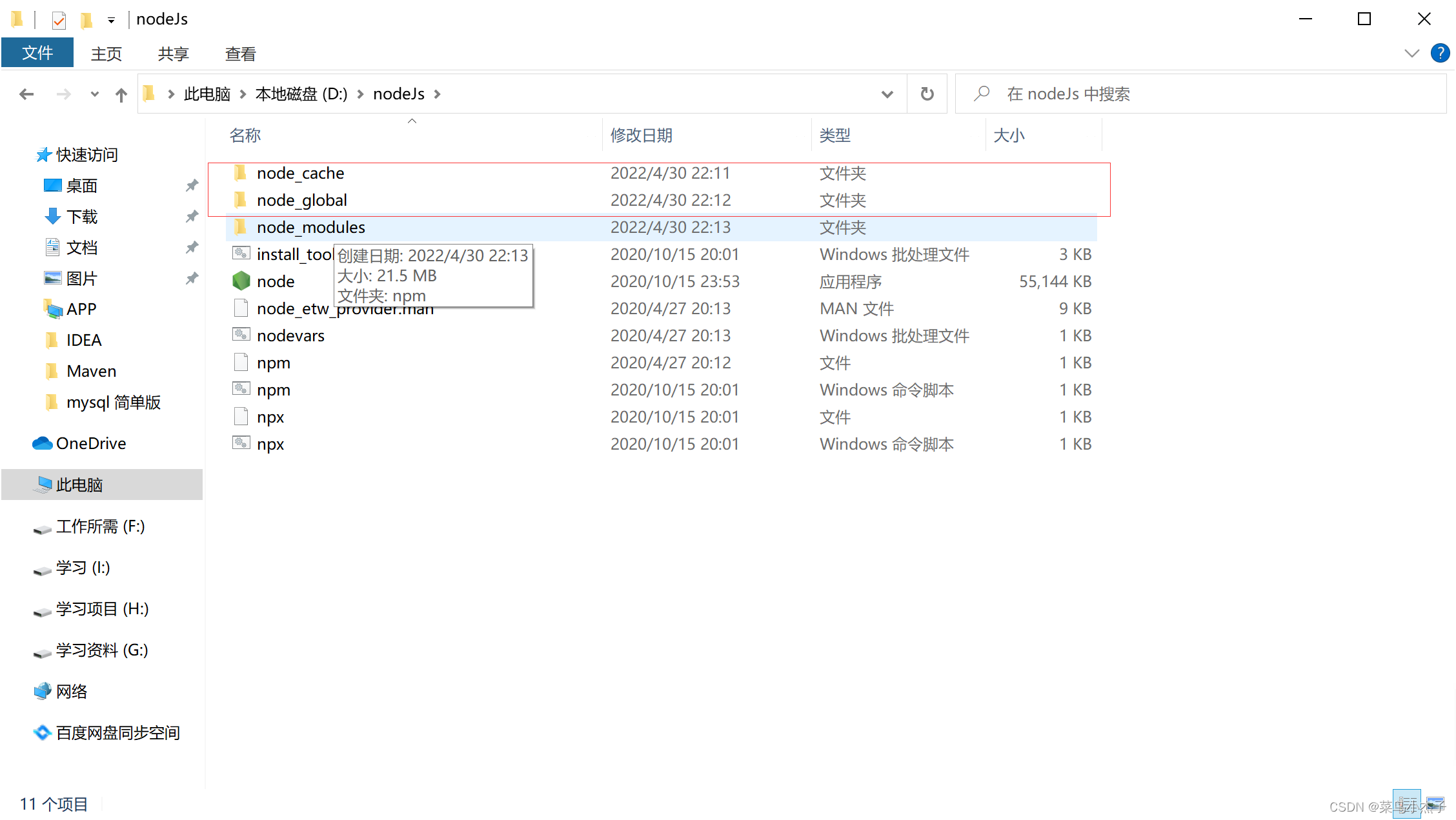Screen dimensions: 1456x820
Task: Unpin 桌面 using its pin icon
Action: [x=192, y=186]
